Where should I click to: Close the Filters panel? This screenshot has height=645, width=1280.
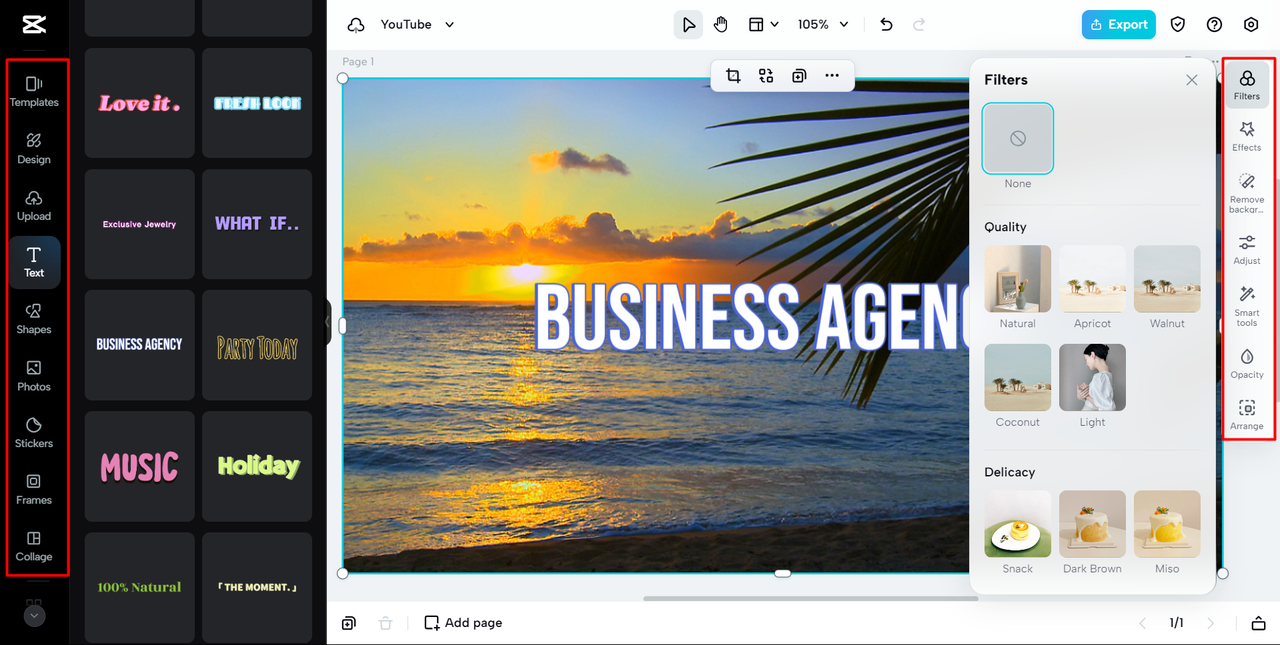click(x=1192, y=80)
